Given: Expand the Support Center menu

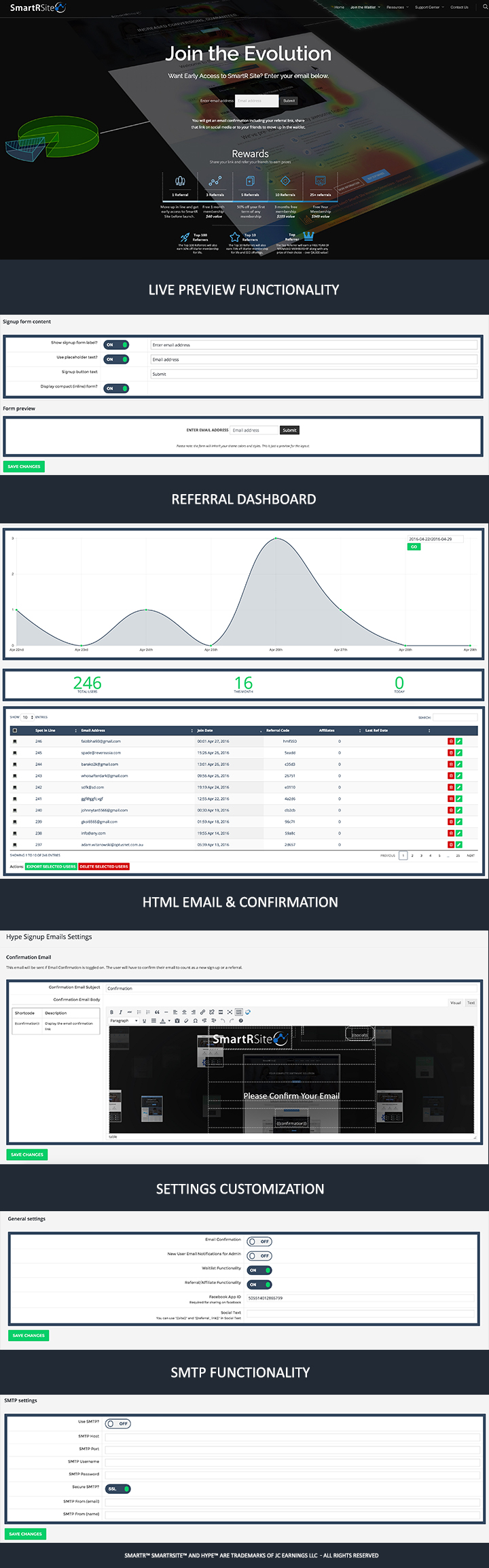Looking at the screenshot, I should click(x=429, y=7).
